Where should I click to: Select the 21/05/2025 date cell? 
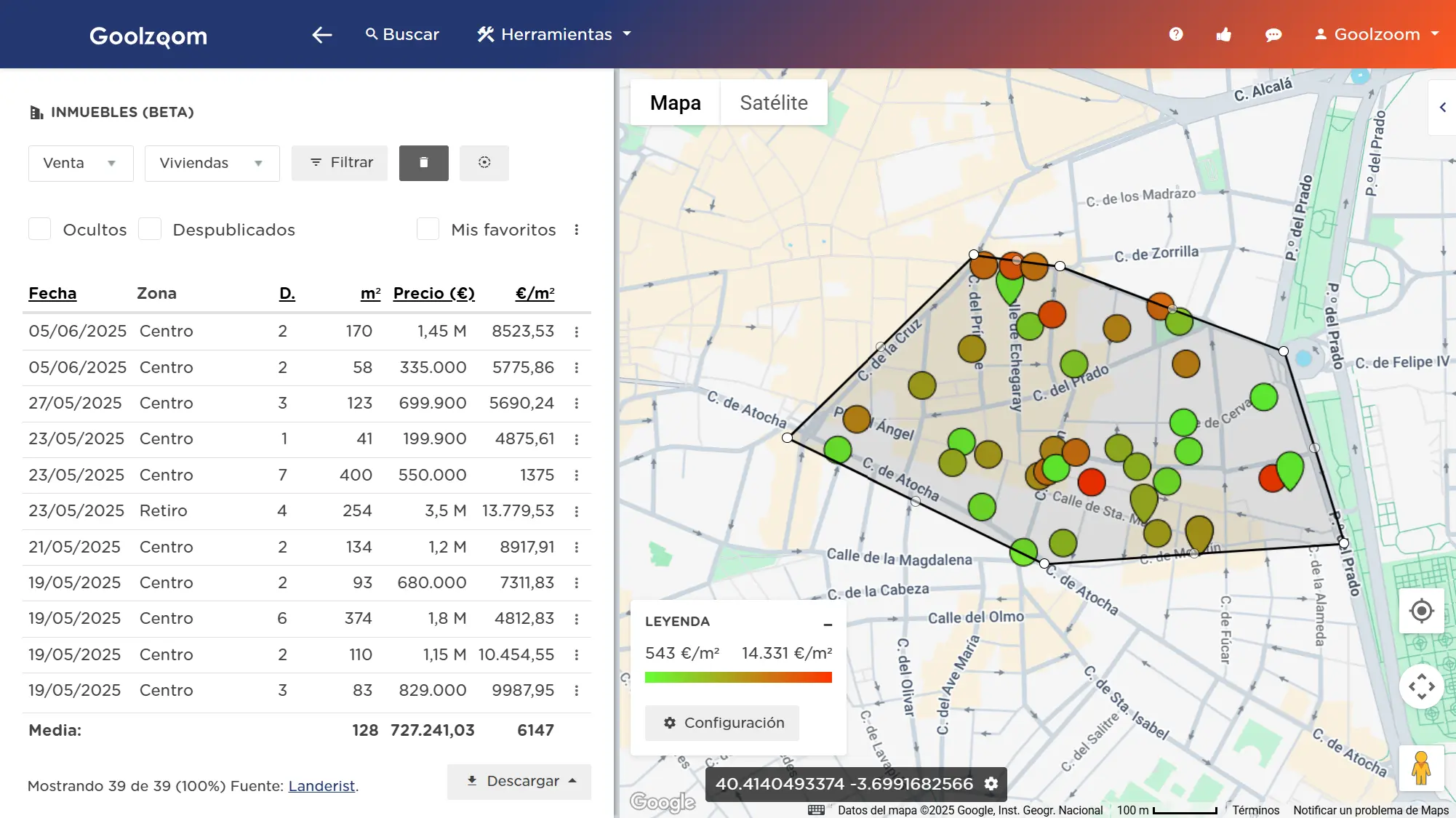[x=74, y=547]
